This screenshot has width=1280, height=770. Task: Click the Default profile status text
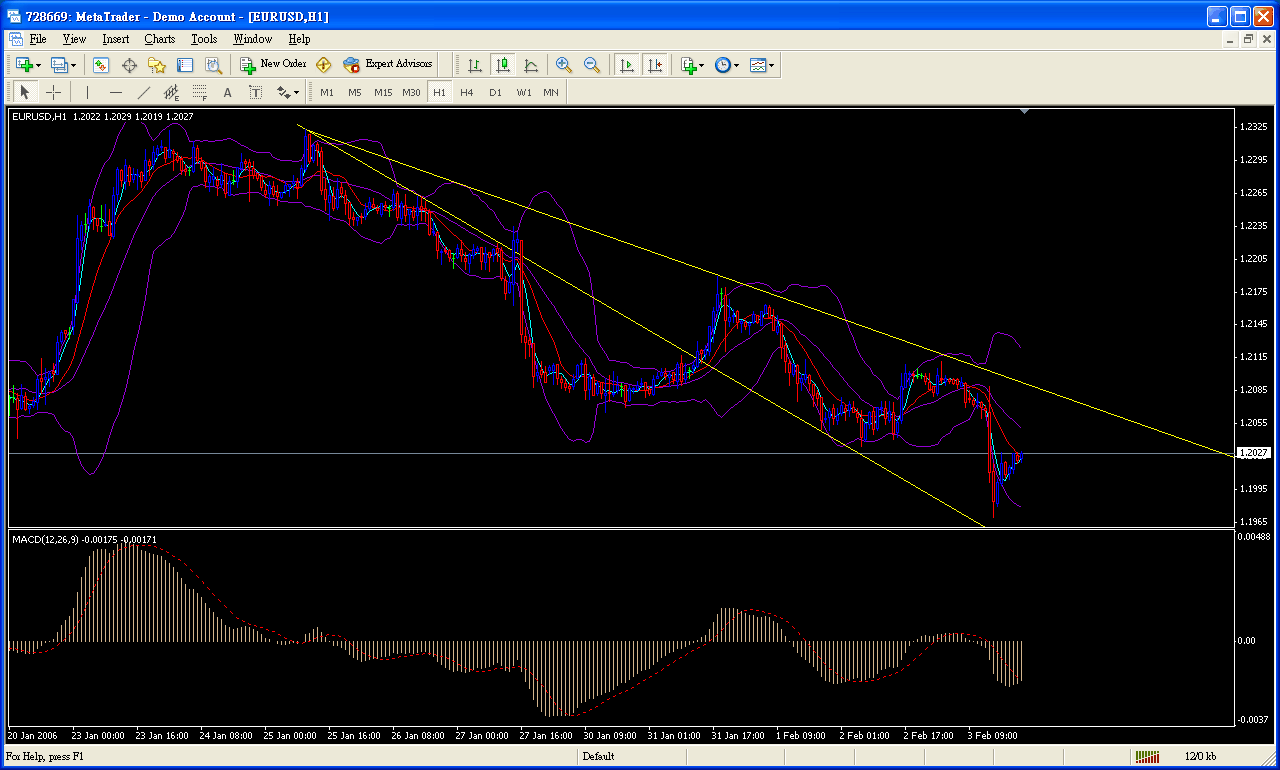(x=598, y=757)
